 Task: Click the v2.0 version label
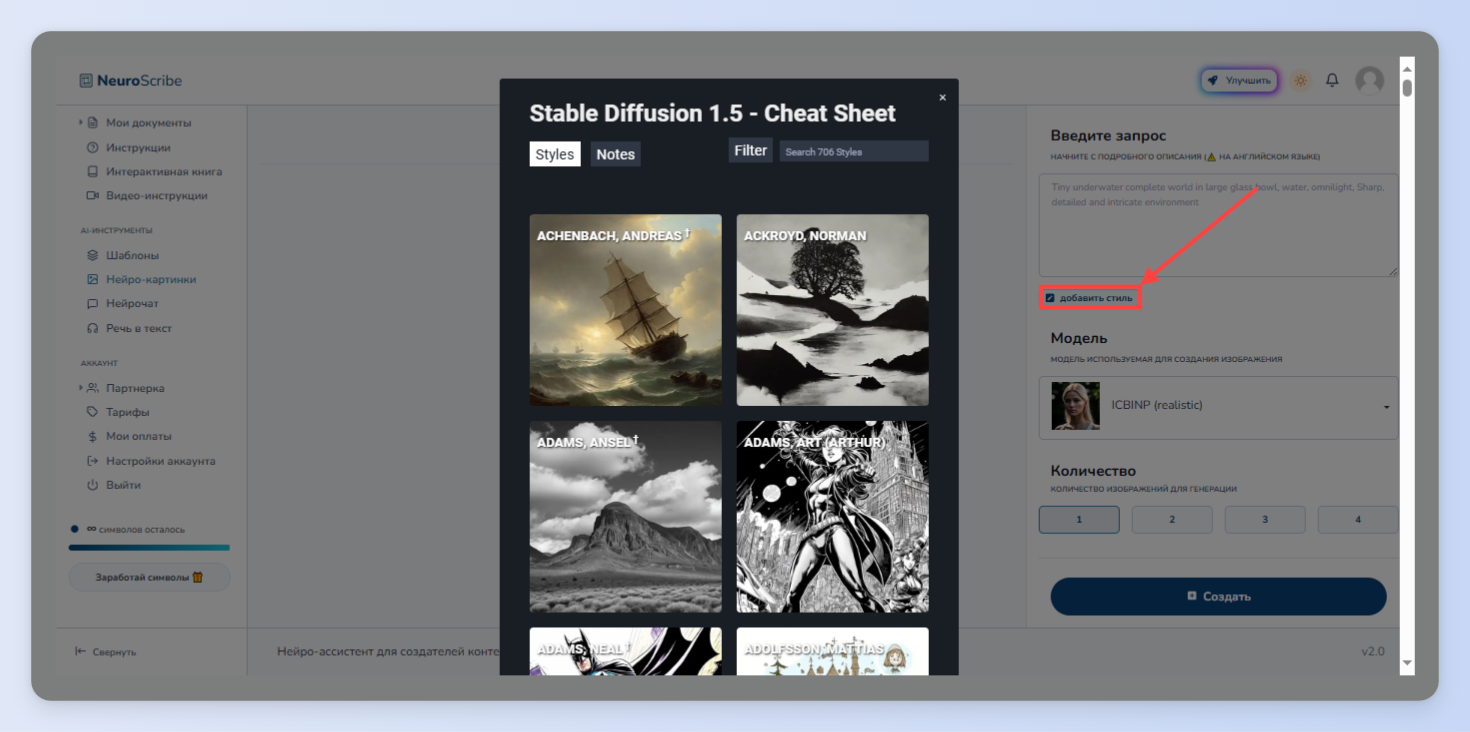click(x=1373, y=652)
